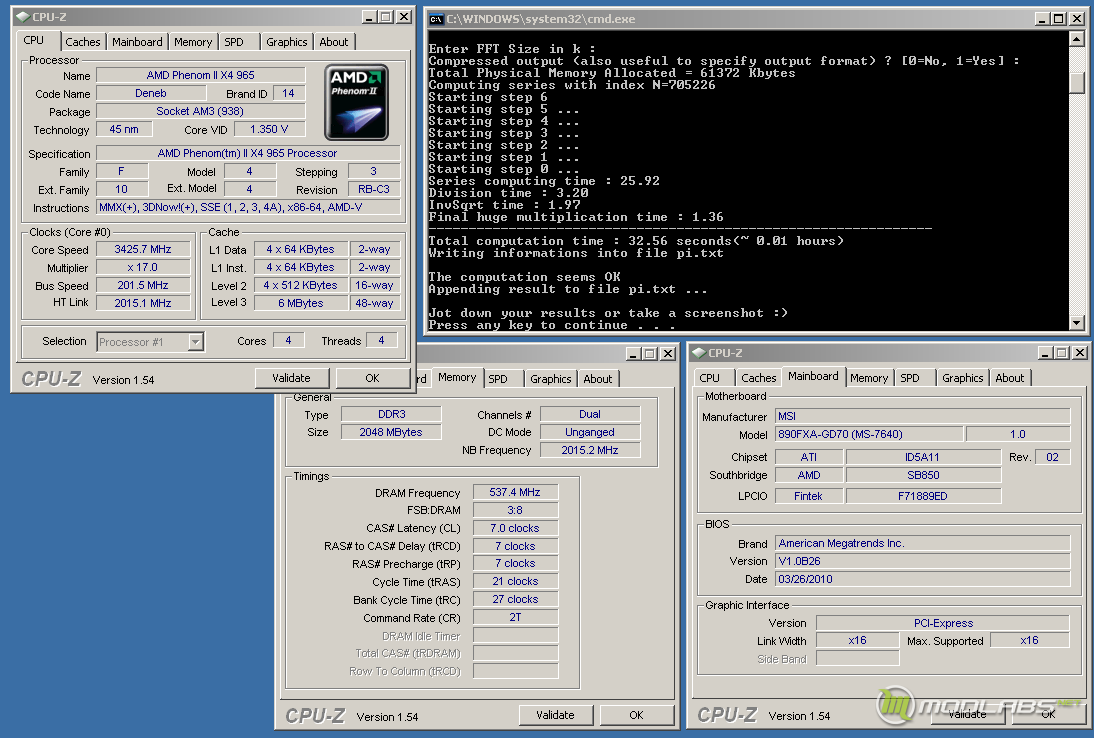Switch to Caches tab in top-left CPU-Z window

point(82,42)
